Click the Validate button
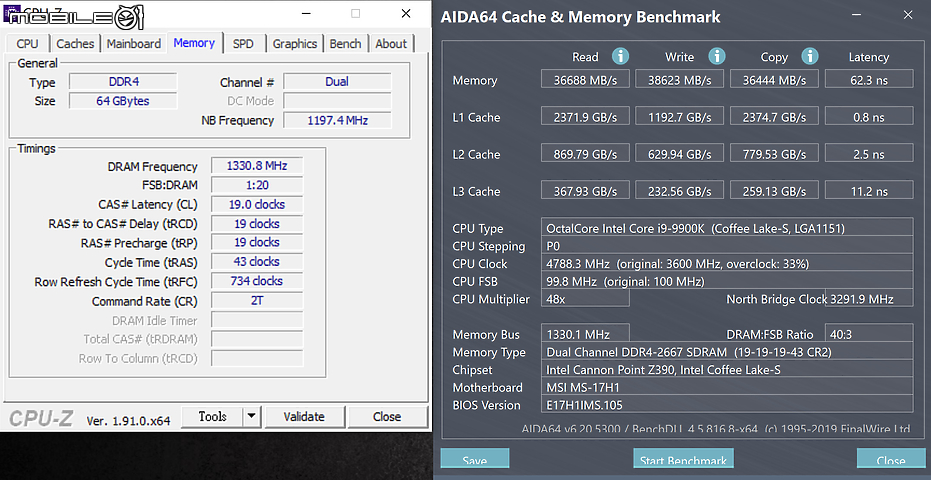The image size is (931, 480). [x=304, y=417]
